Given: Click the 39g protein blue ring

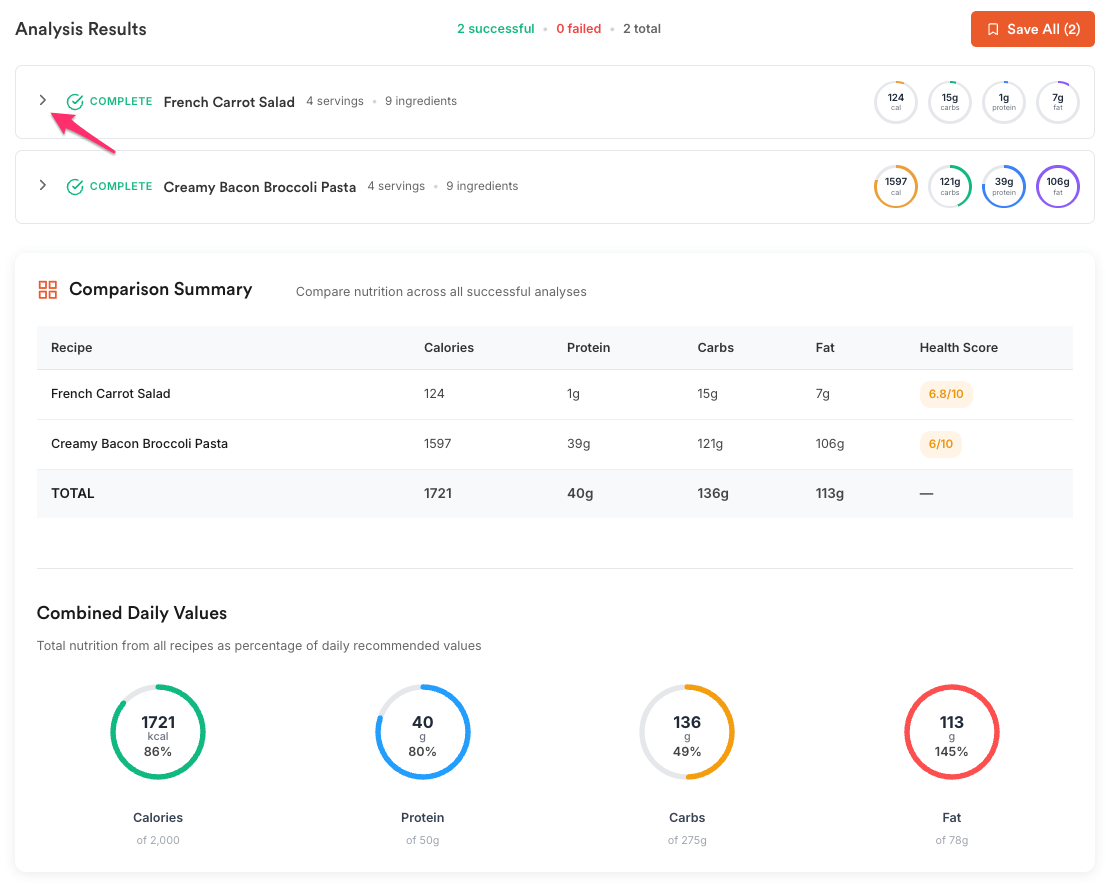Looking at the screenshot, I should point(1004,186).
